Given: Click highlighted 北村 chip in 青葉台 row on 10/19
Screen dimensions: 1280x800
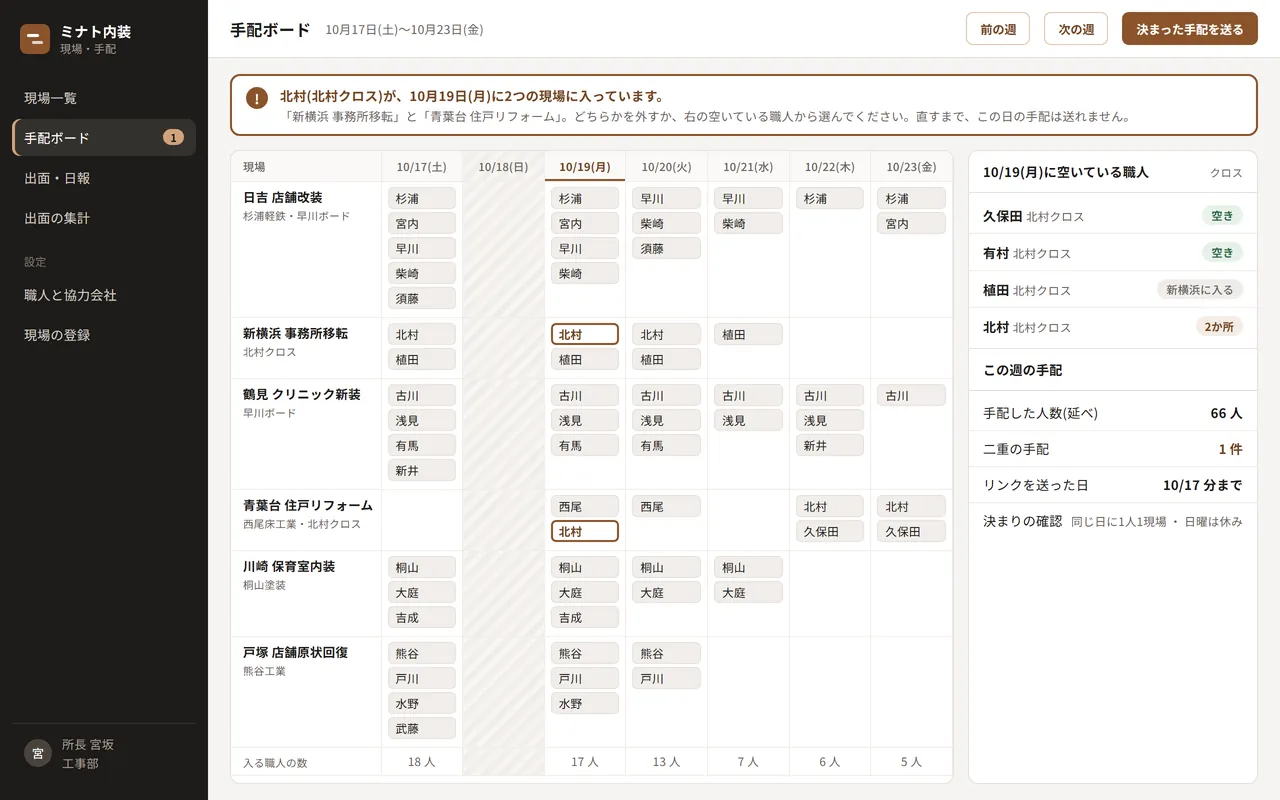Looking at the screenshot, I should [585, 531].
